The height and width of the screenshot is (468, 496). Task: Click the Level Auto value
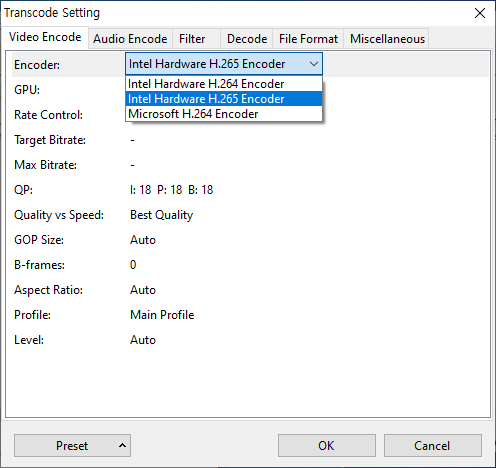pos(143,340)
